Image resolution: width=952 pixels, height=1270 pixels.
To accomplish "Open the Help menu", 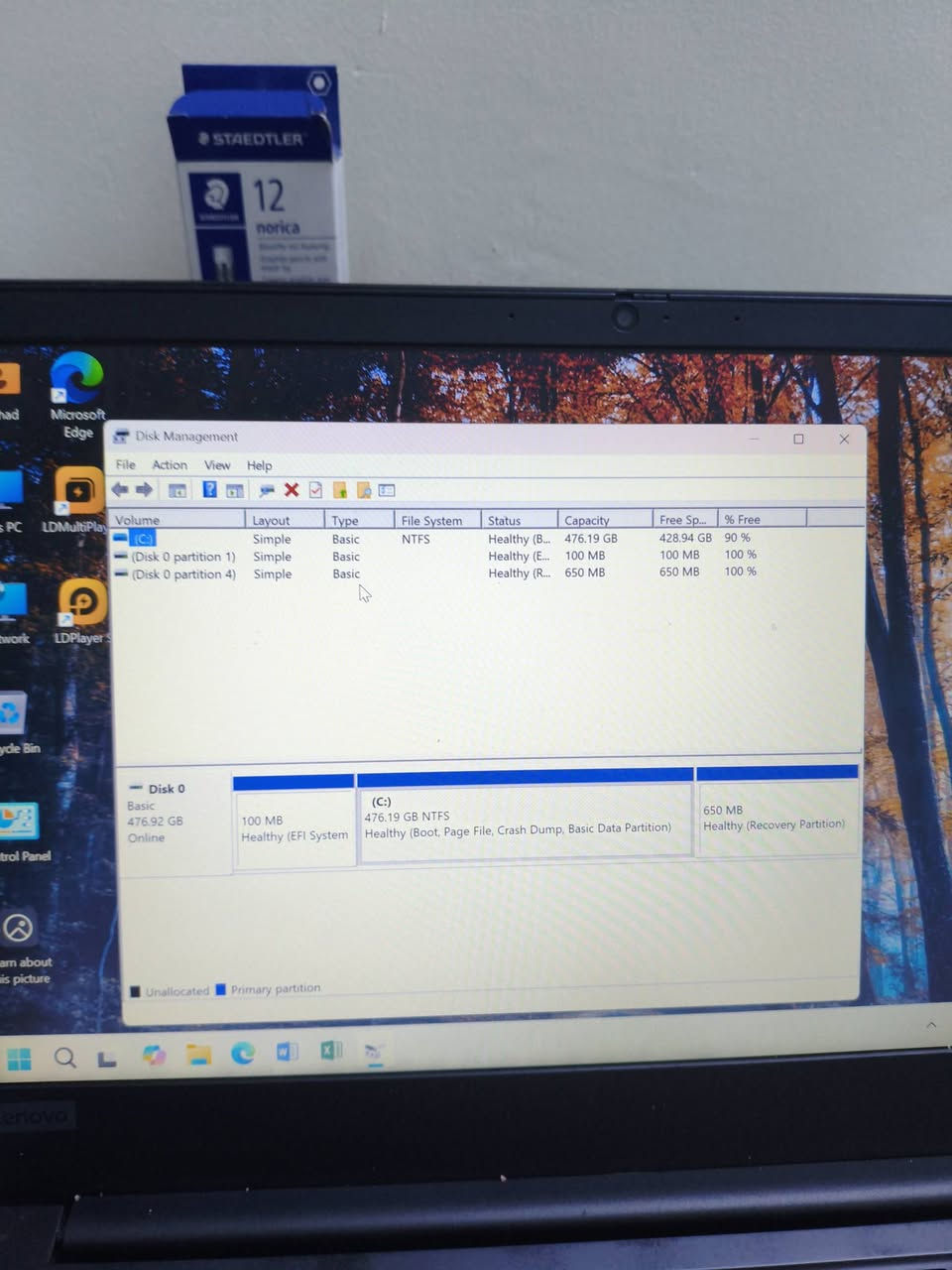I will point(260,465).
